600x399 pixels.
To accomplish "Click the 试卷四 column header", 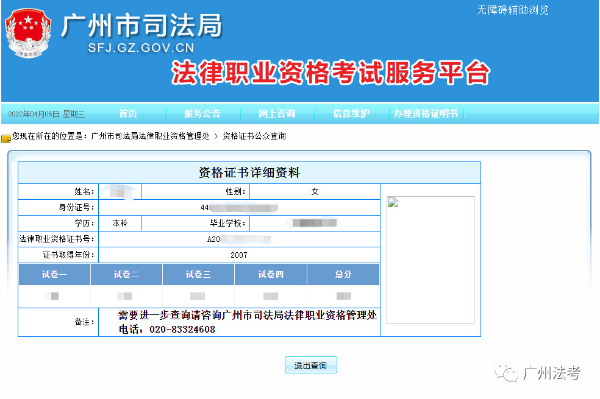I will [x=271, y=274].
